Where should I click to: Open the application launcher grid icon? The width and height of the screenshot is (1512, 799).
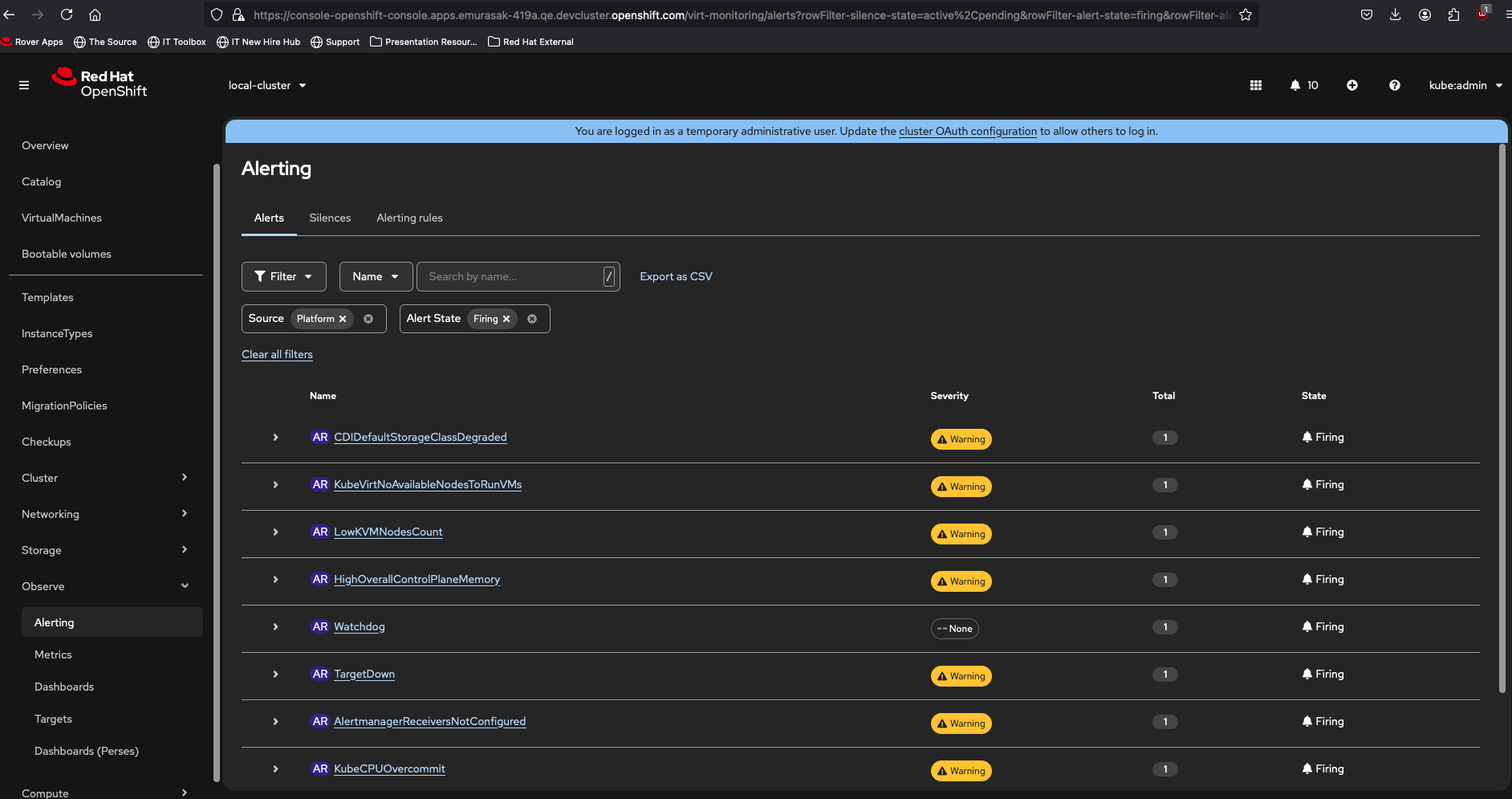tap(1256, 85)
